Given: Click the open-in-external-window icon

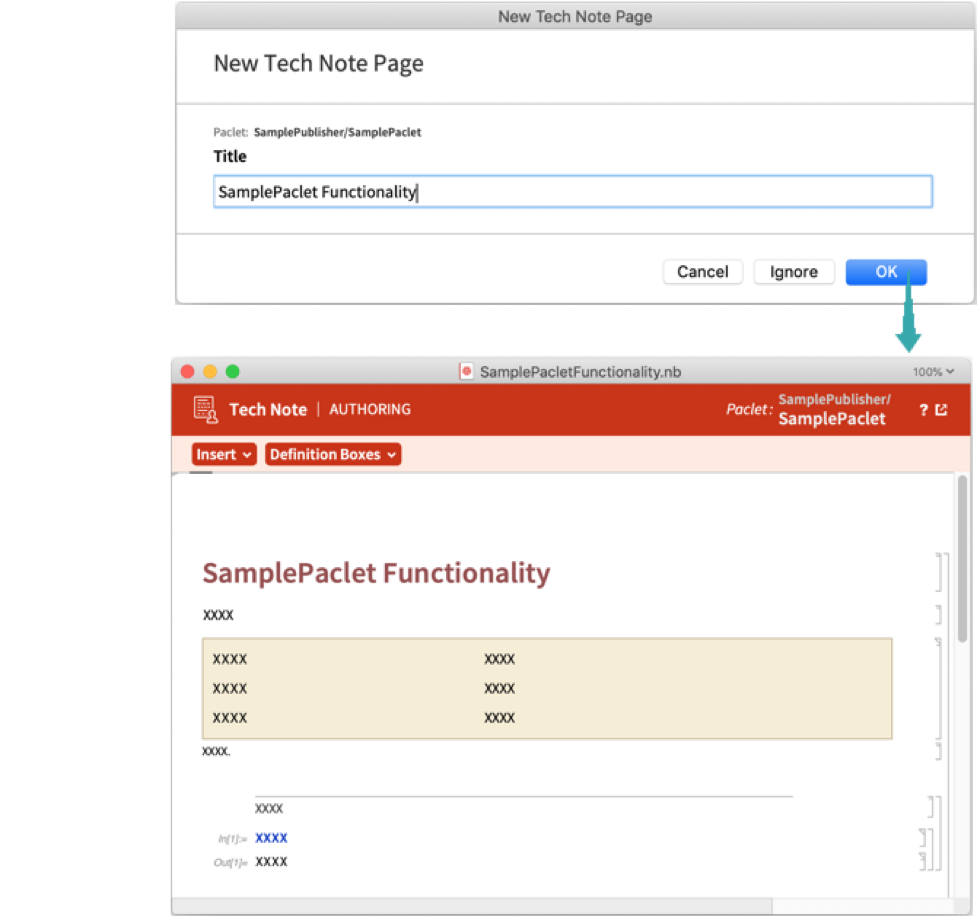Looking at the screenshot, I should (x=941, y=410).
